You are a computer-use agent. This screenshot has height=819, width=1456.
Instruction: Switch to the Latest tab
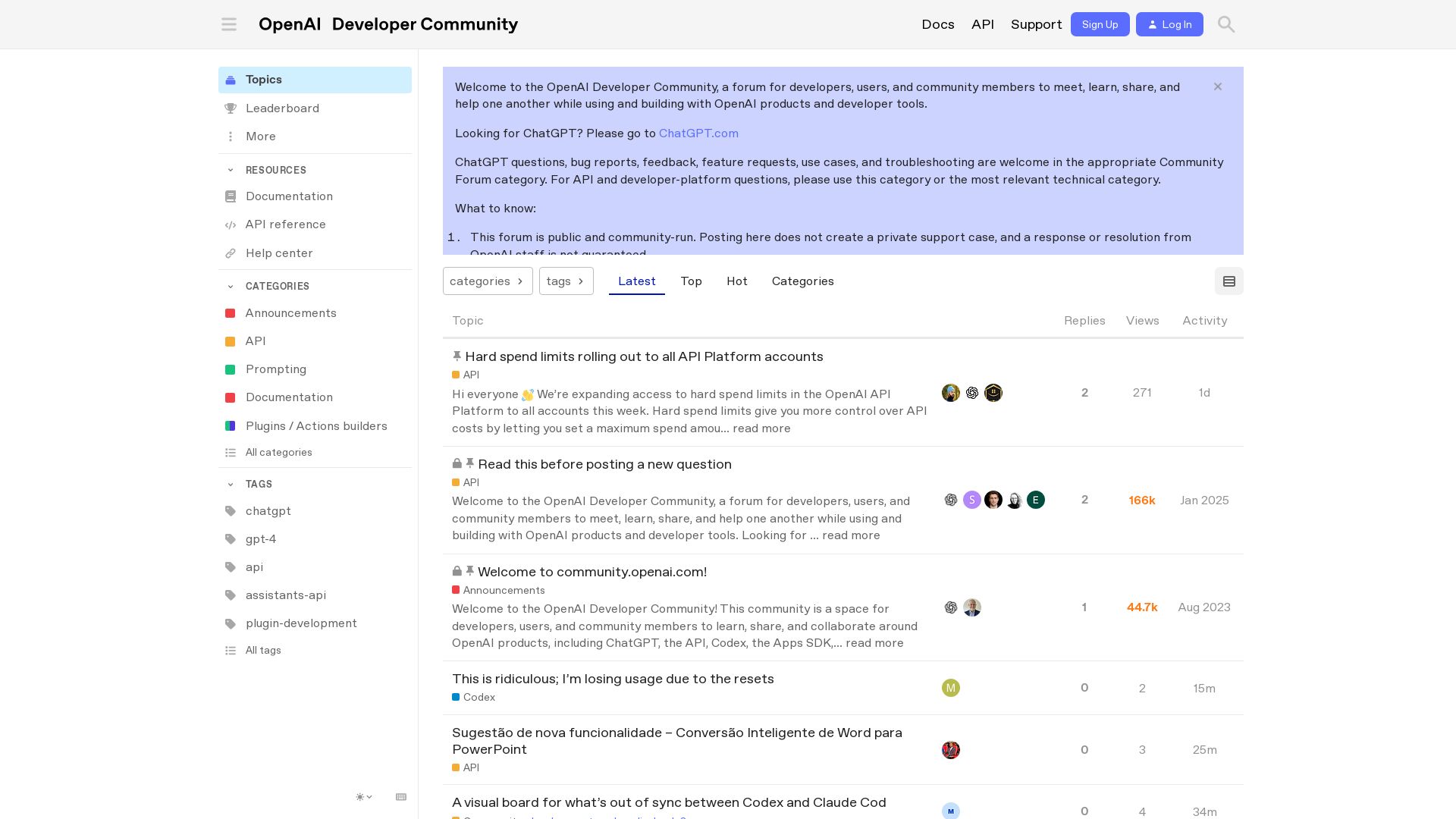[x=637, y=281]
